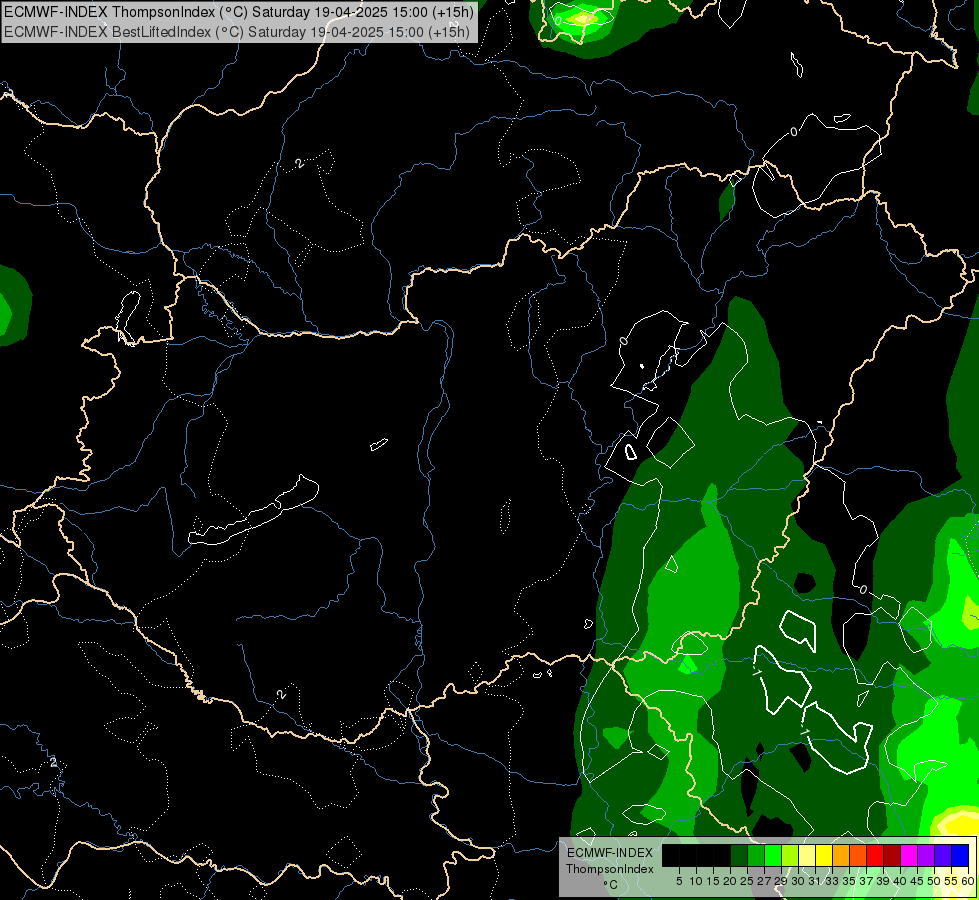Image resolution: width=979 pixels, height=900 pixels.
Task: Select the medium green 25–27 legend swatch
Action: [756, 855]
